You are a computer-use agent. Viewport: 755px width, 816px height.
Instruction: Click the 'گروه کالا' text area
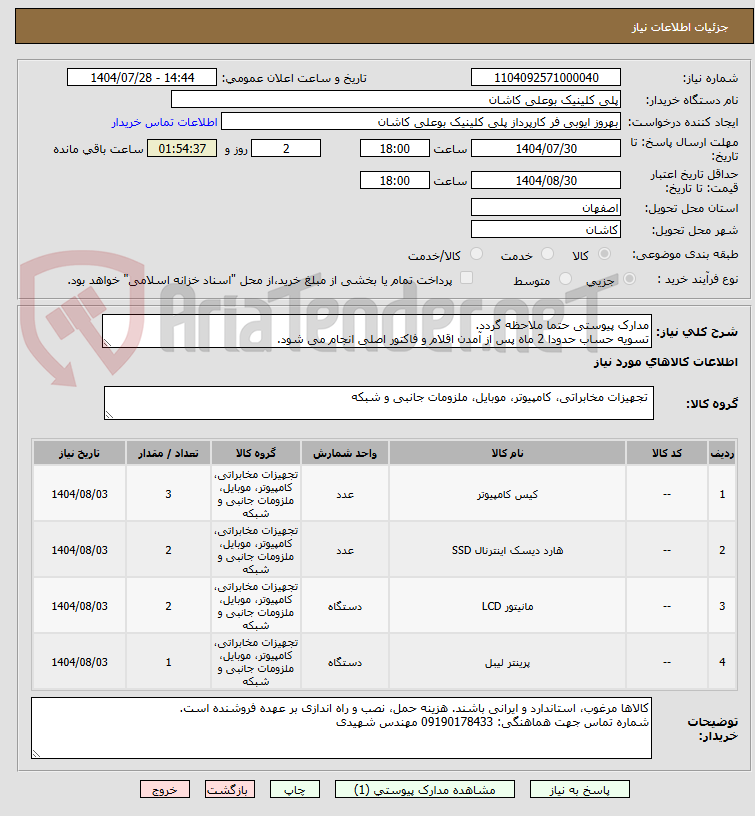[x=378, y=403]
